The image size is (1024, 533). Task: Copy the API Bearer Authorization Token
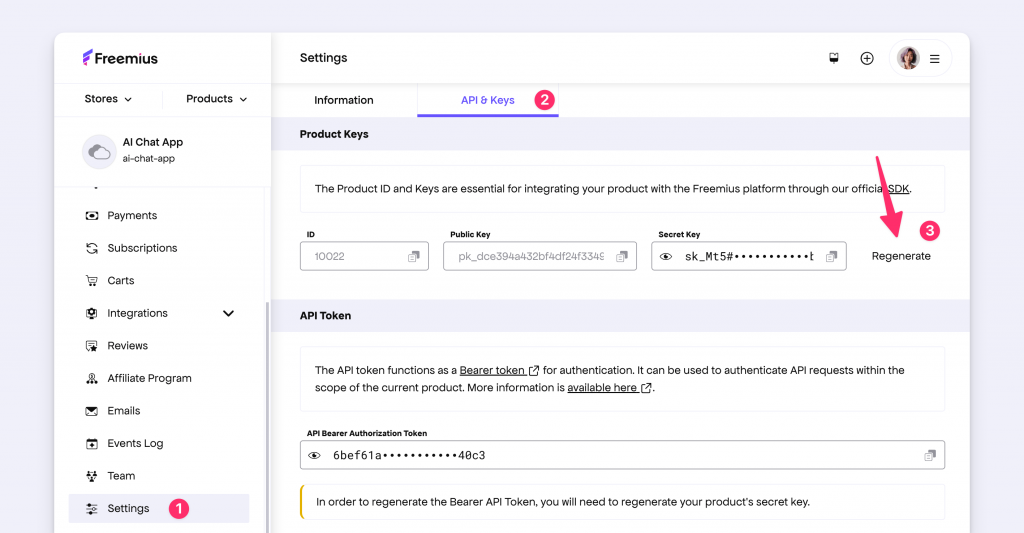[x=930, y=455]
